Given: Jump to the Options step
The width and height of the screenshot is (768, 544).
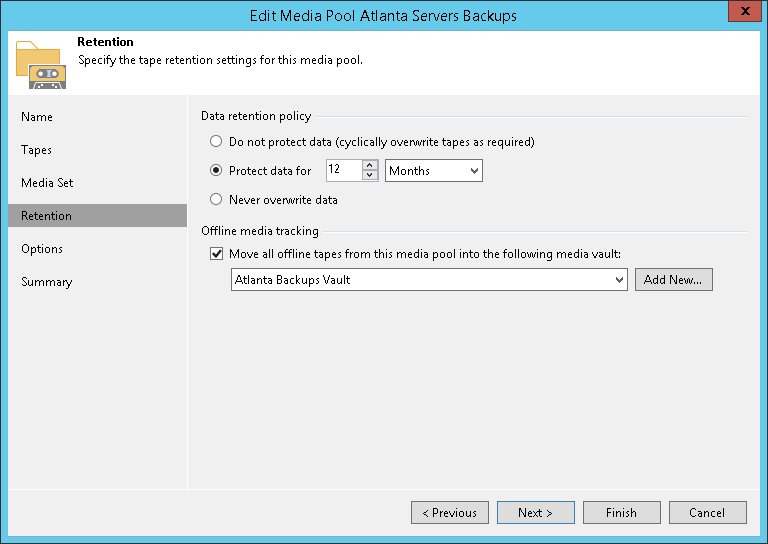Looking at the screenshot, I should pyautogui.click(x=42, y=249).
